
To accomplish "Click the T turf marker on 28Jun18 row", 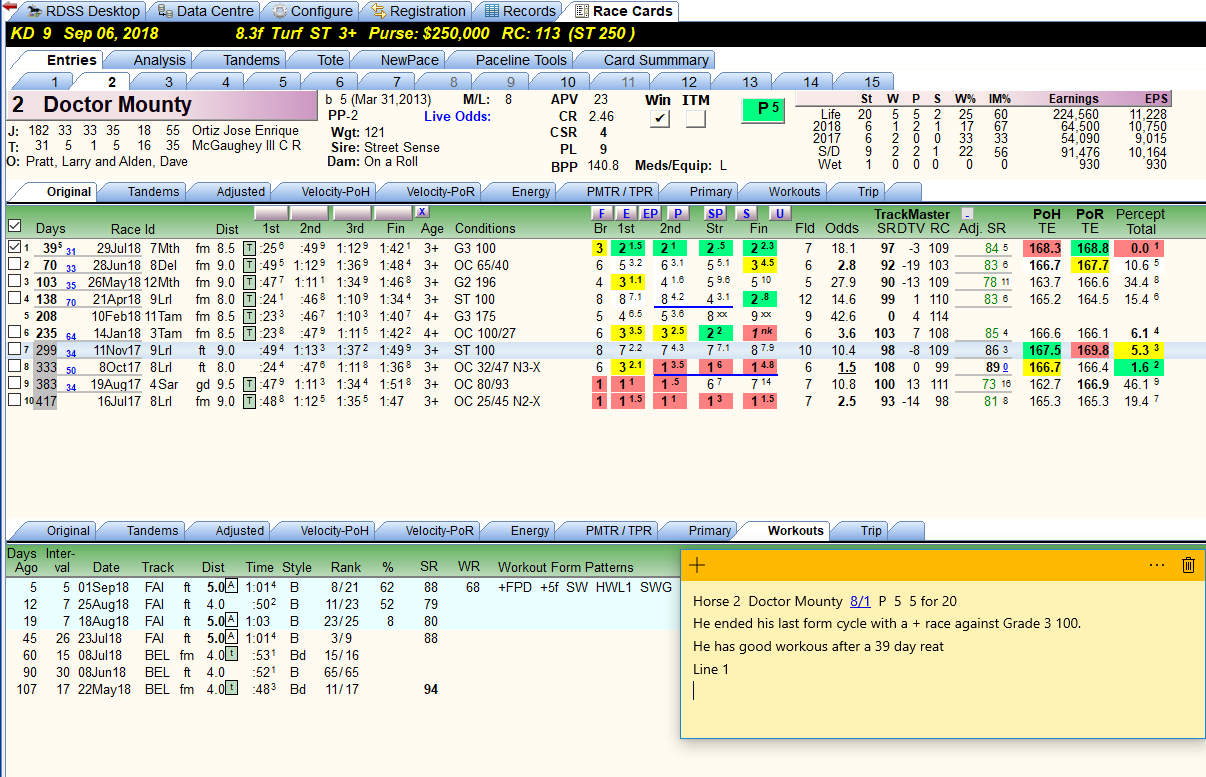I will (x=250, y=265).
